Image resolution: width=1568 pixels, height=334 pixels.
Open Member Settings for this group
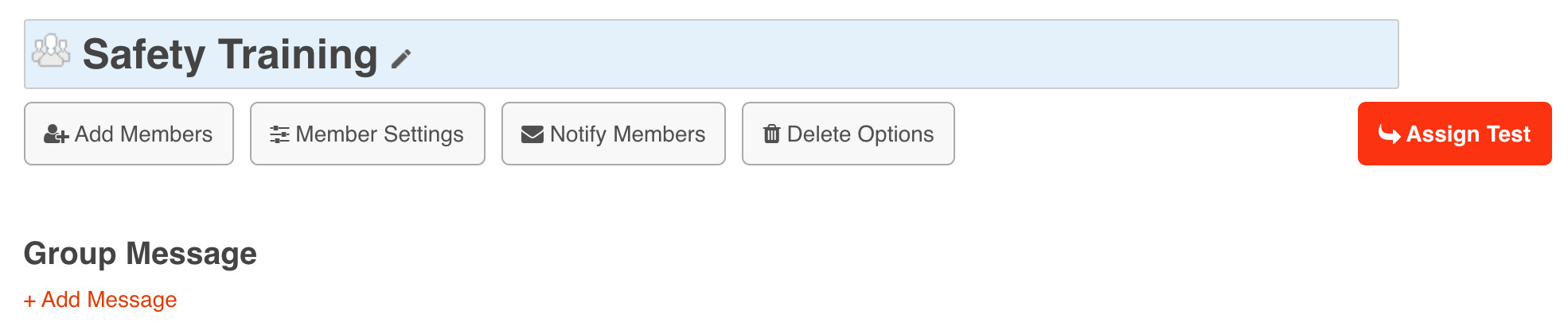pos(368,134)
